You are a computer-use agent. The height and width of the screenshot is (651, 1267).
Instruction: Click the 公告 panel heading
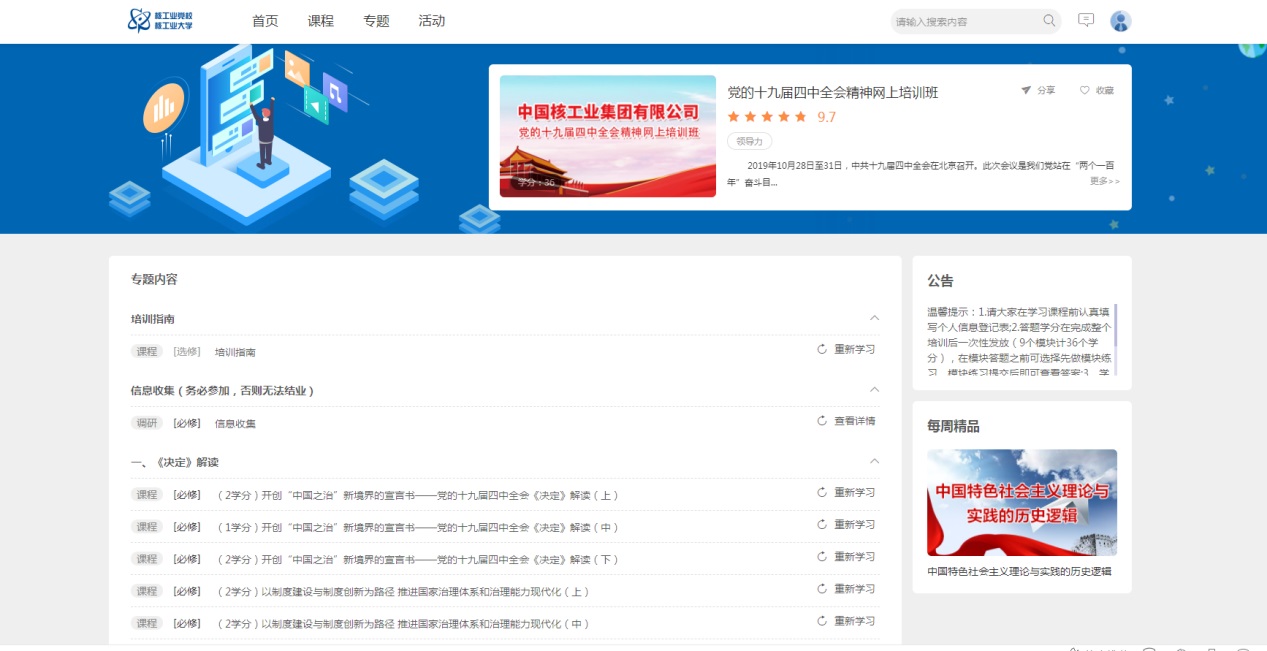940,281
